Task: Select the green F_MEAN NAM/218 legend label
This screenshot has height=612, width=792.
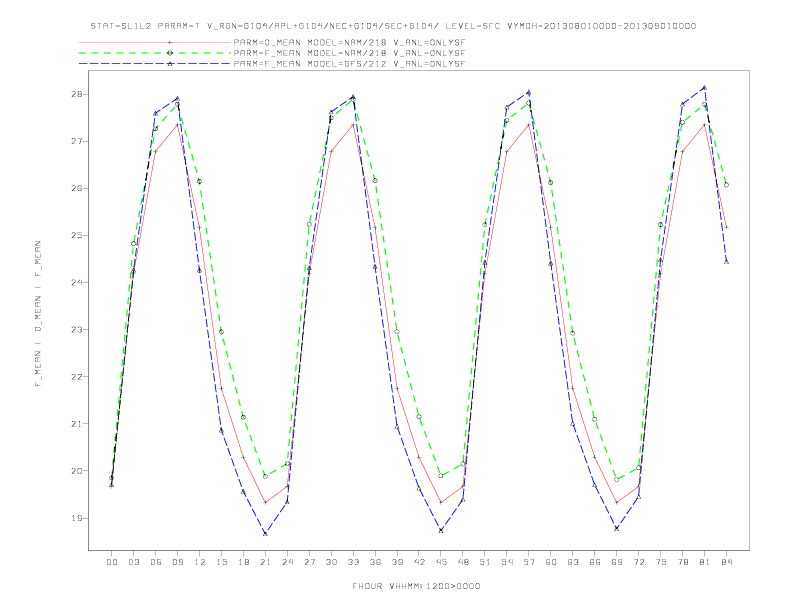Action: point(349,53)
